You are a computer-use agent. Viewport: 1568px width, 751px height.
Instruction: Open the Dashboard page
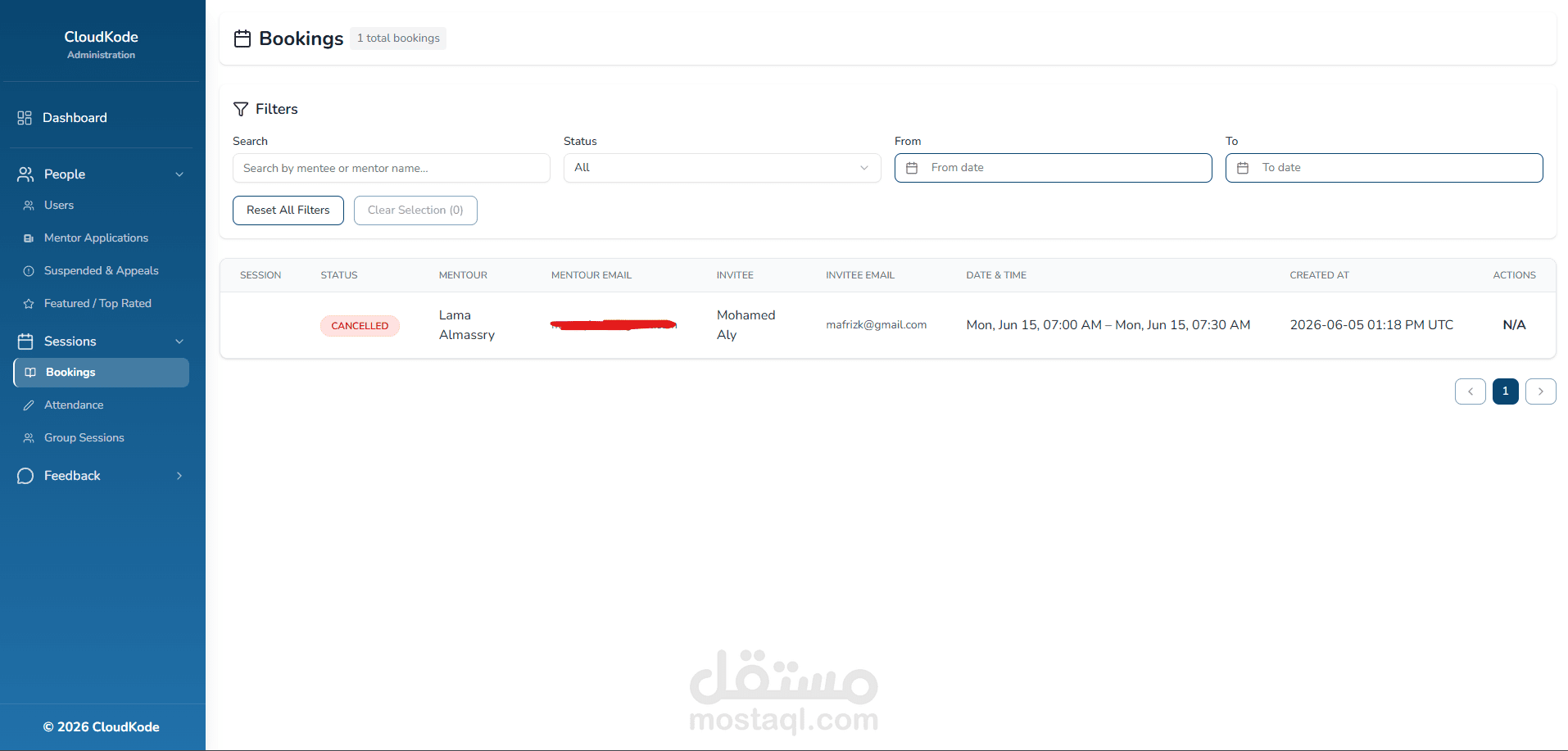(x=75, y=118)
